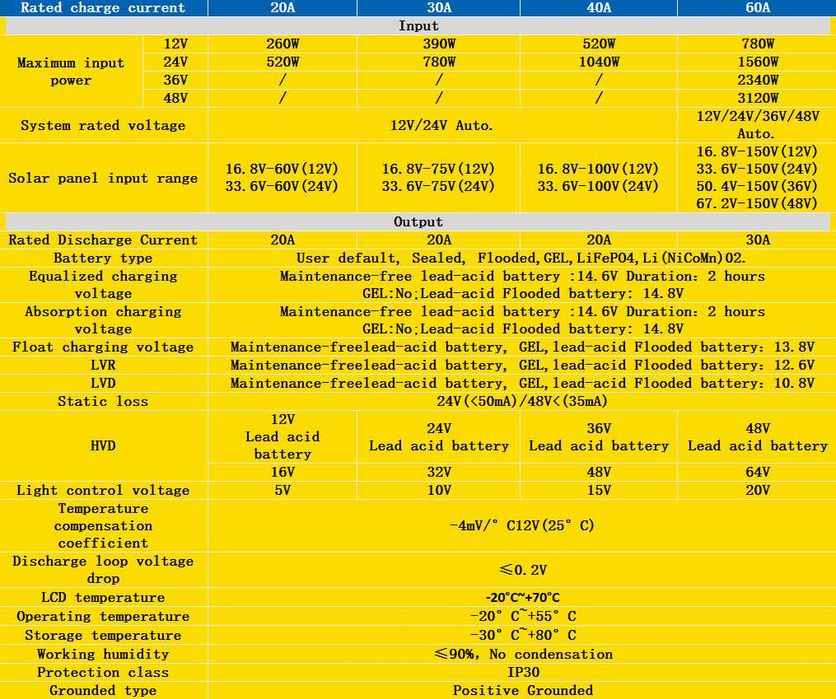The height and width of the screenshot is (699, 836).
Task: Select the 20A column header
Action: pyautogui.click(x=283, y=7)
